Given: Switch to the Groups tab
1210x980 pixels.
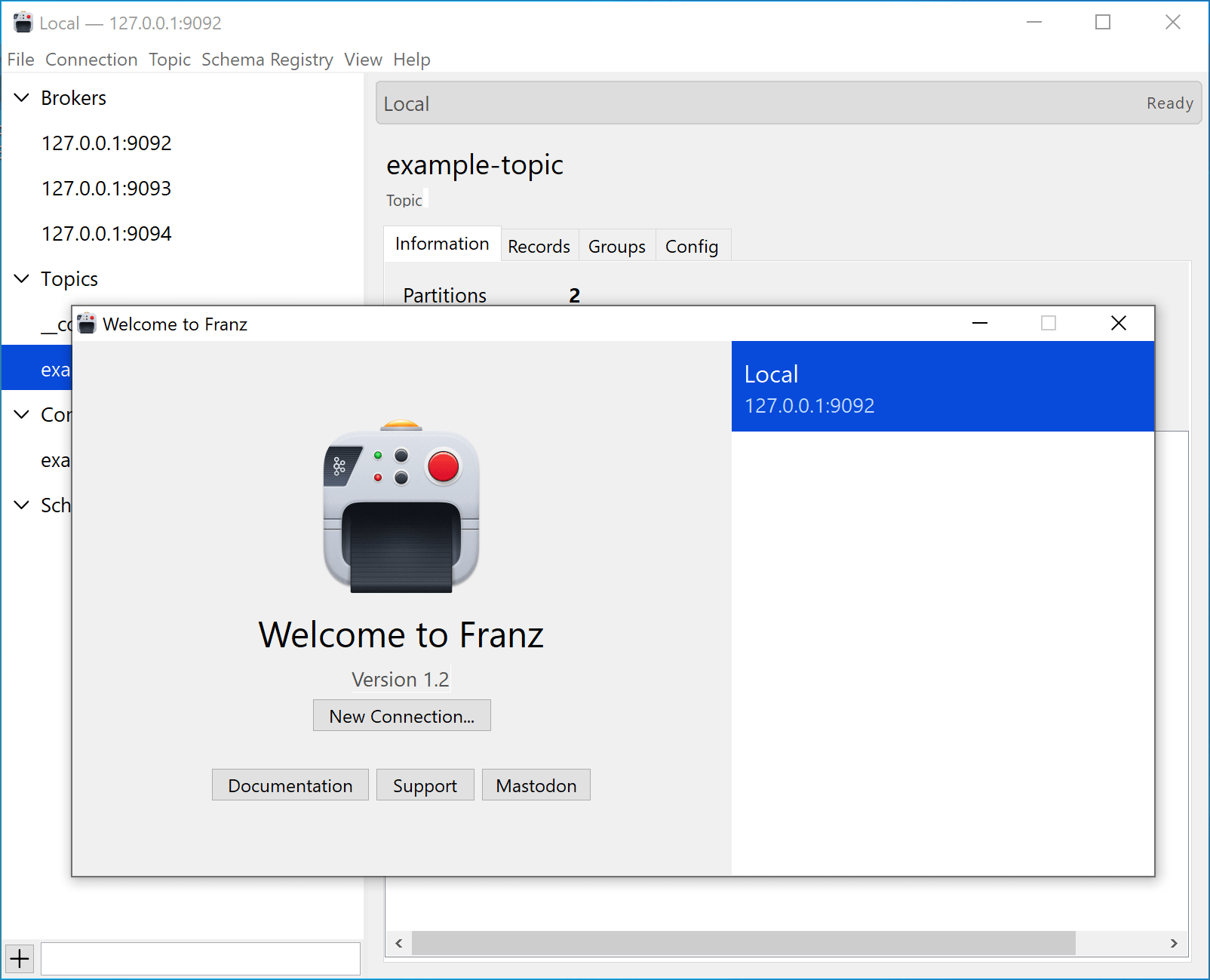Looking at the screenshot, I should pos(617,246).
